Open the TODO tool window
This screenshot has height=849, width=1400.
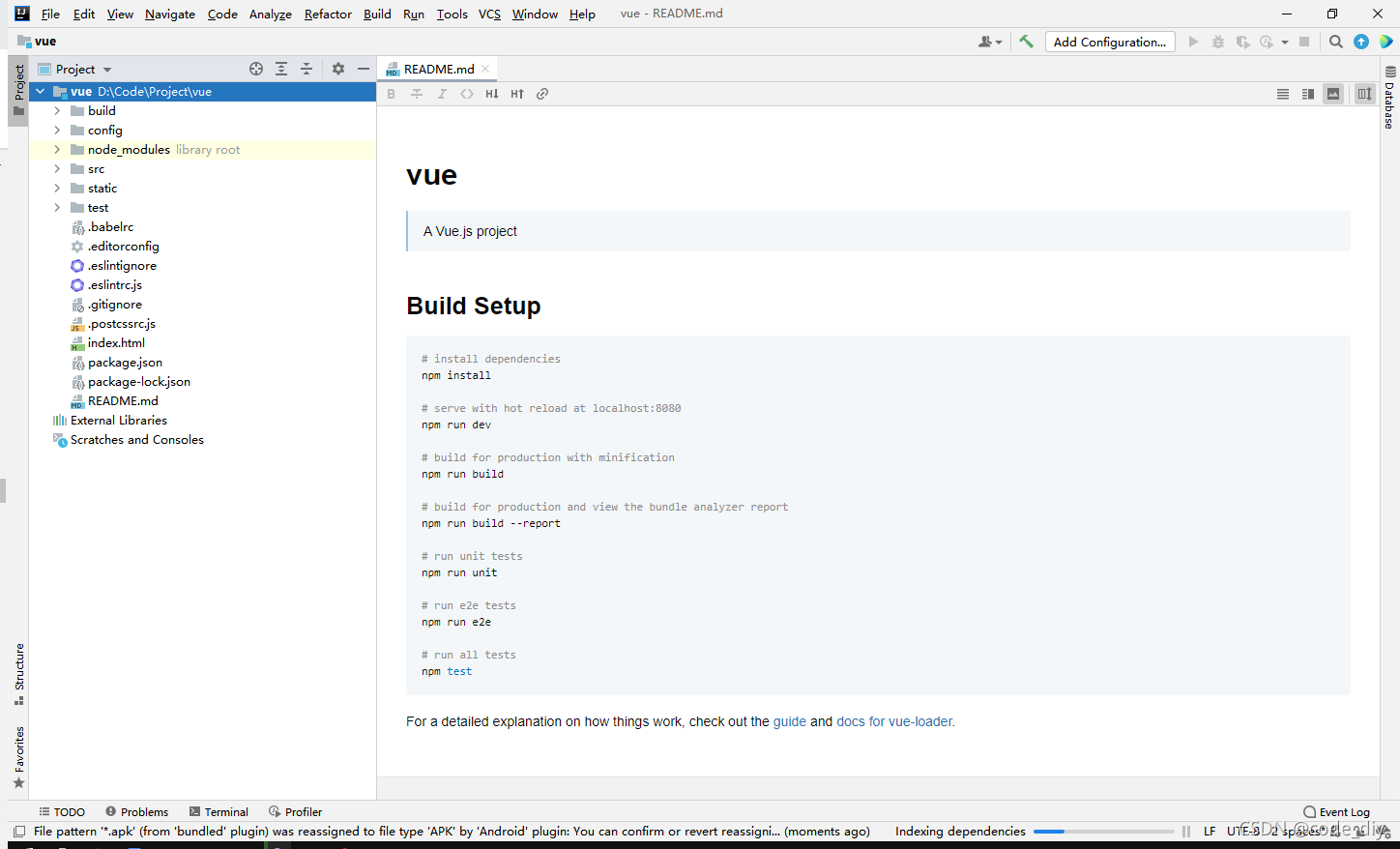[62, 812]
